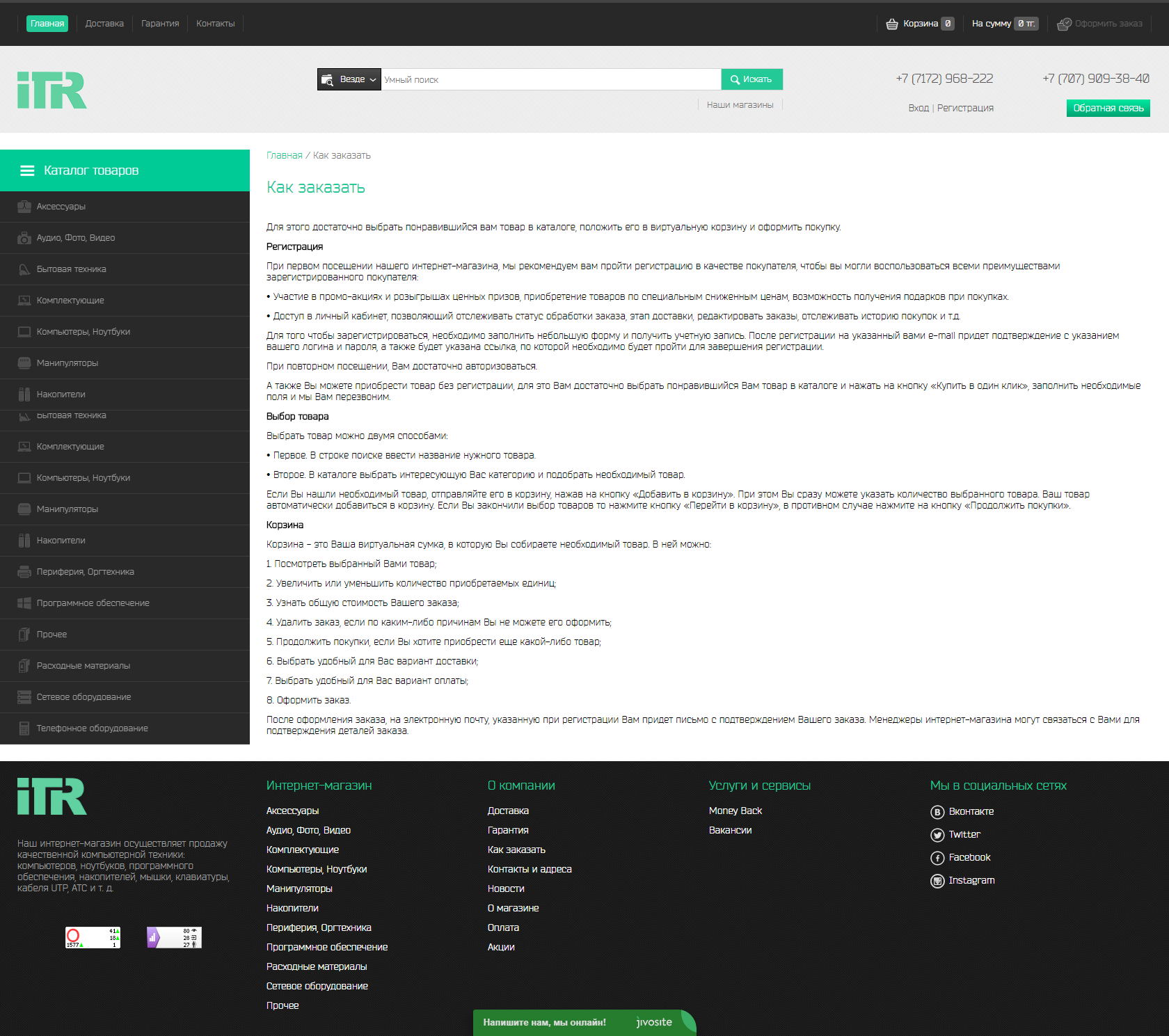Expand the Каталог товаров menu header
The width and height of the screenshot is (1169, 1036).
[x=125, y=170]
